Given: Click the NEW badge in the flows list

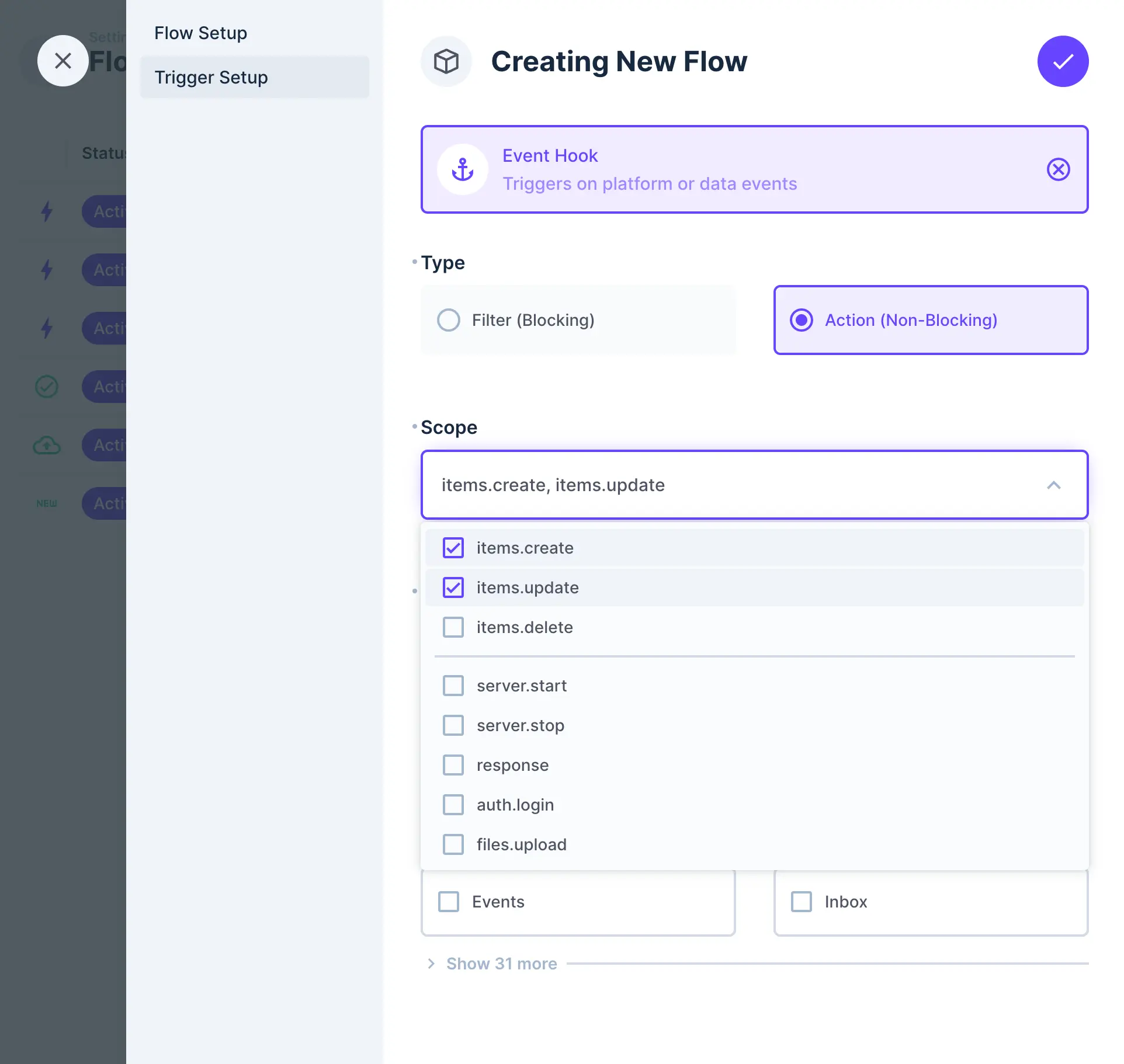Looking at the screenshot, I should [46, 503].
